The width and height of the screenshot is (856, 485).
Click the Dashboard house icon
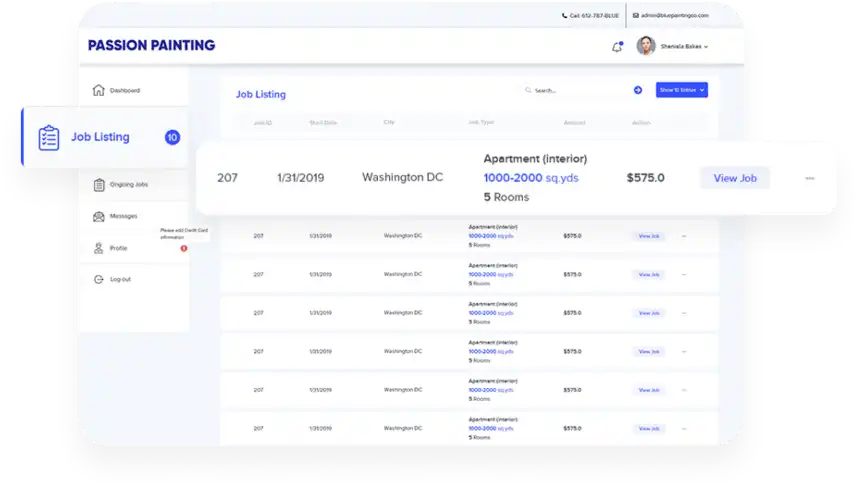pyautogui.click(x=98, y=90)
